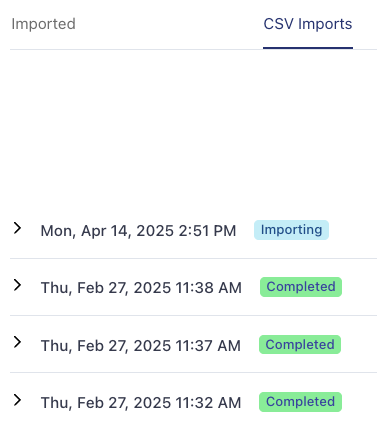Viewport: 377px width, 429px height.
Task: Click the underline beneath CSV Imports tab
Action: pos(308,48)
